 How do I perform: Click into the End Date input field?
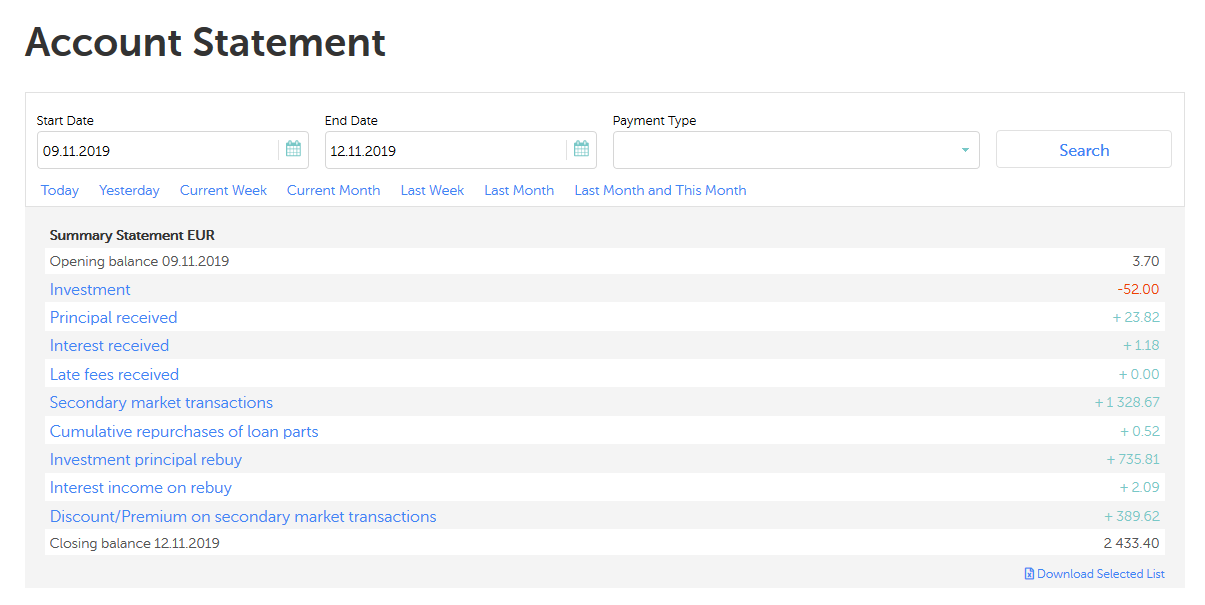coord(443,151)
